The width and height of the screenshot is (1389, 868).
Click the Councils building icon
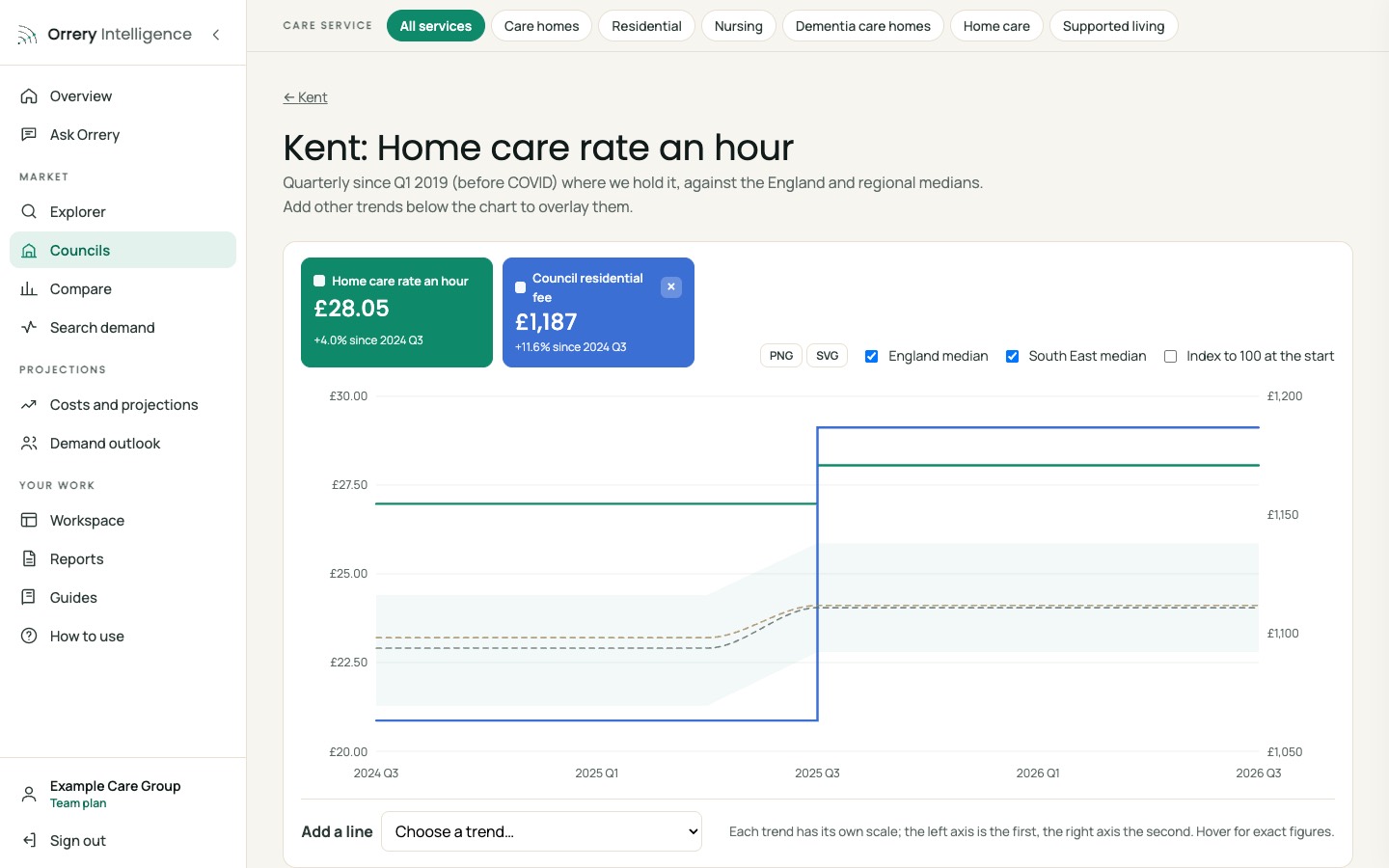pyautogui.click(x=29, y=251)
